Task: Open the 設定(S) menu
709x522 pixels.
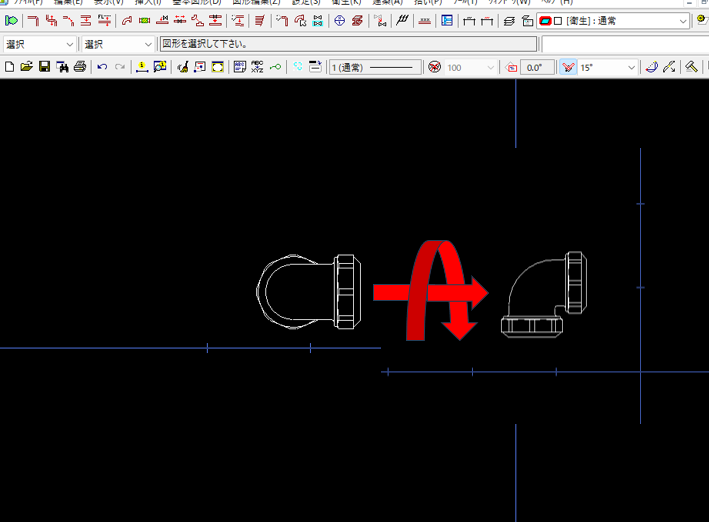Action: [306, 2]
